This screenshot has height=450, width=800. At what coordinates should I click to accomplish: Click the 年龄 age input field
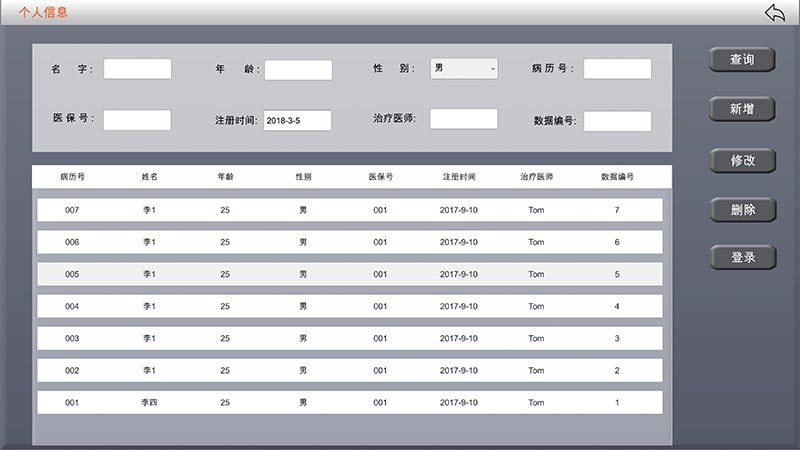tap(298, 70)
